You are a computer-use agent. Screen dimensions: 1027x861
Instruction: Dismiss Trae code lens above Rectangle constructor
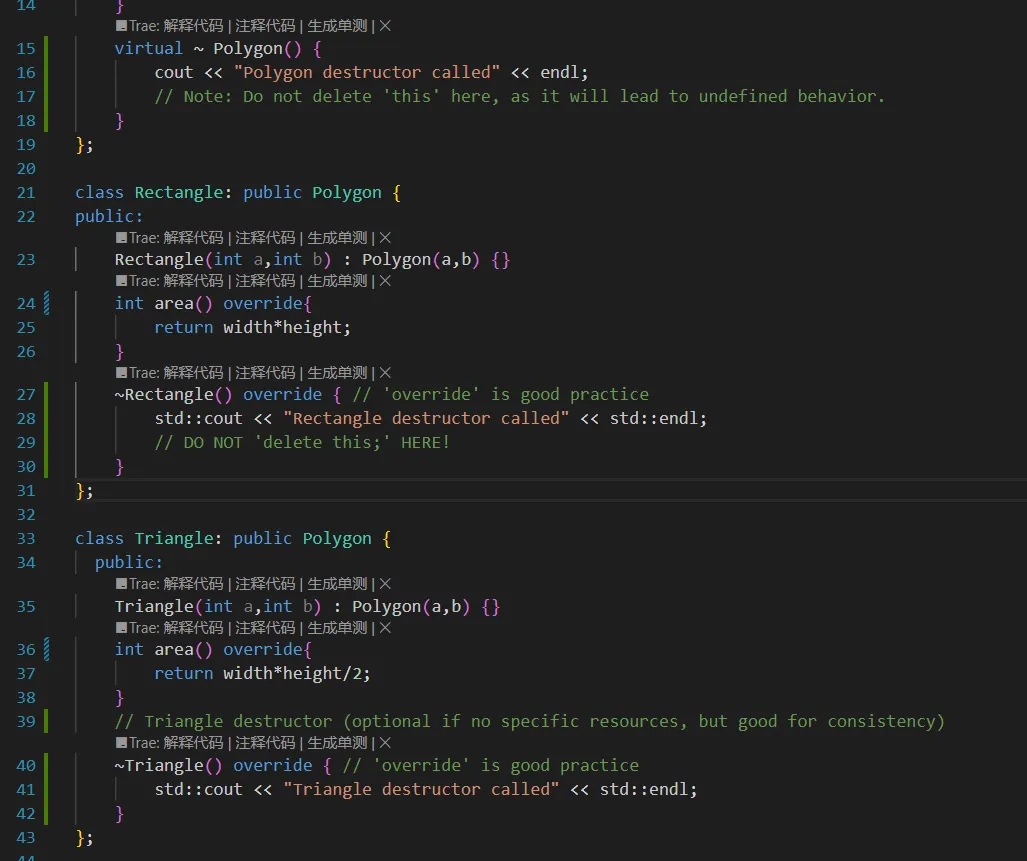point(385,238)
